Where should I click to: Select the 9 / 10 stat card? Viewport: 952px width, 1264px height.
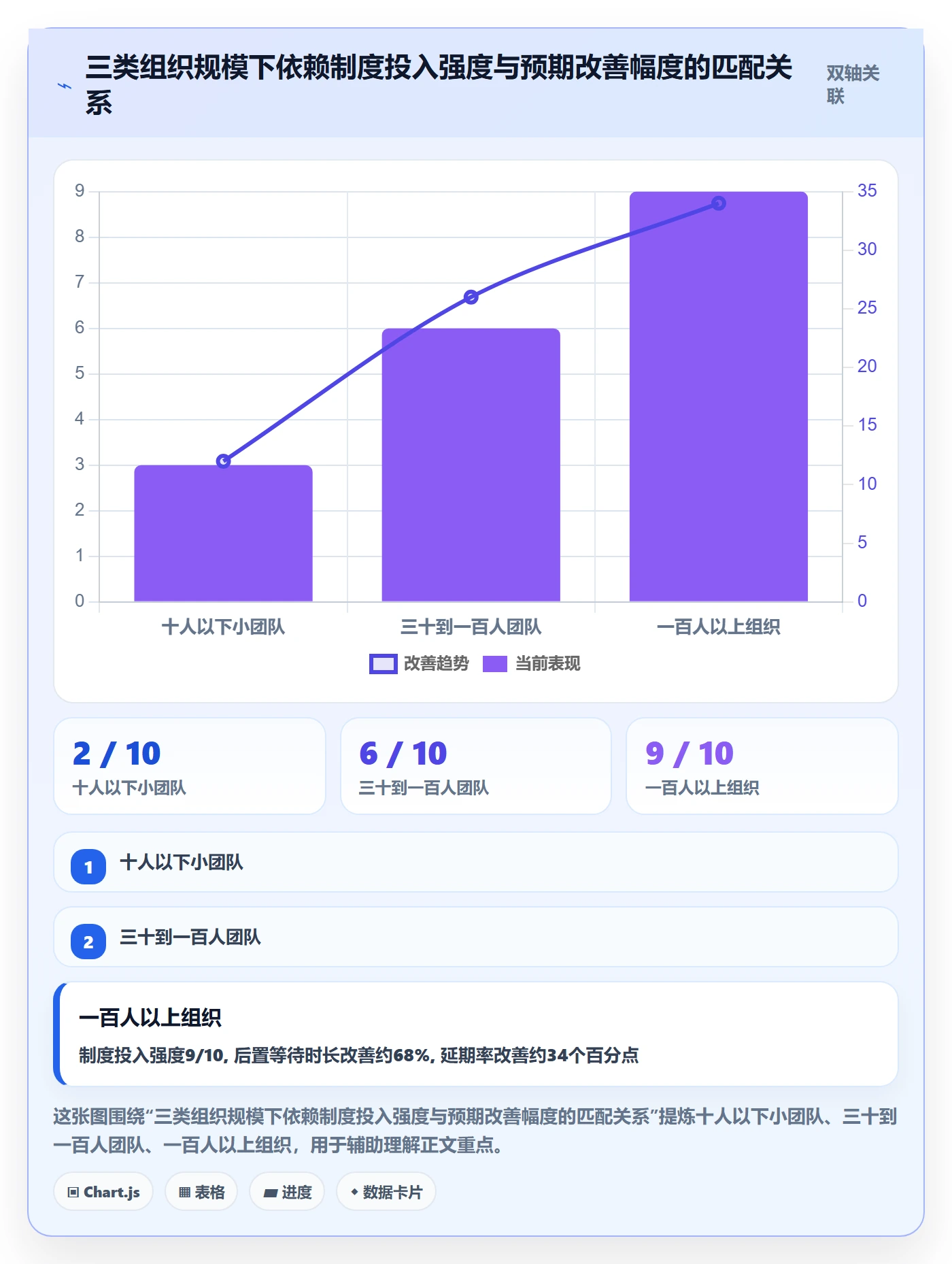[x=762, y=766]
